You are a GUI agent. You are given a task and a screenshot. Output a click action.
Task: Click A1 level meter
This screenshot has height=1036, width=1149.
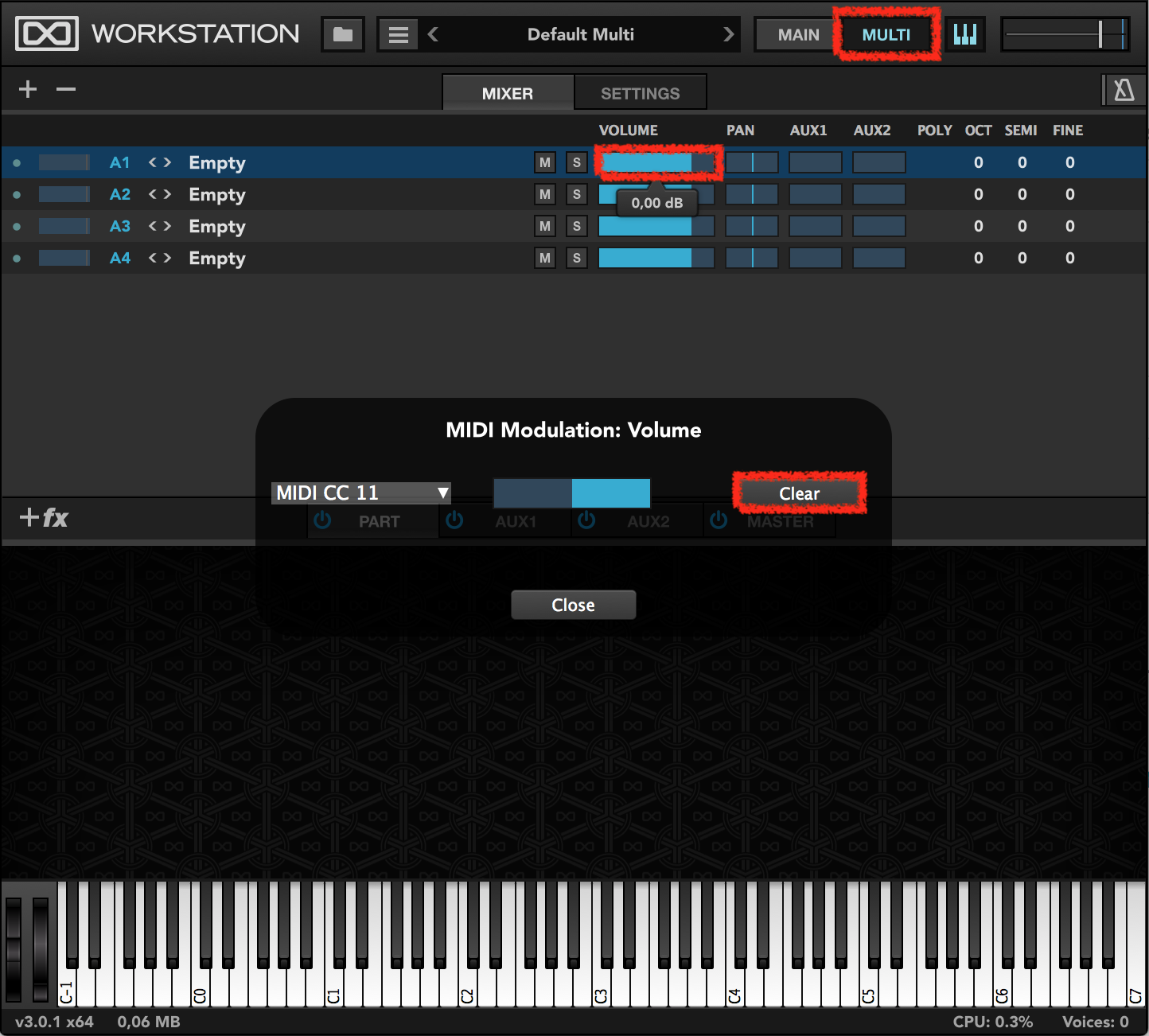(64, 162)
